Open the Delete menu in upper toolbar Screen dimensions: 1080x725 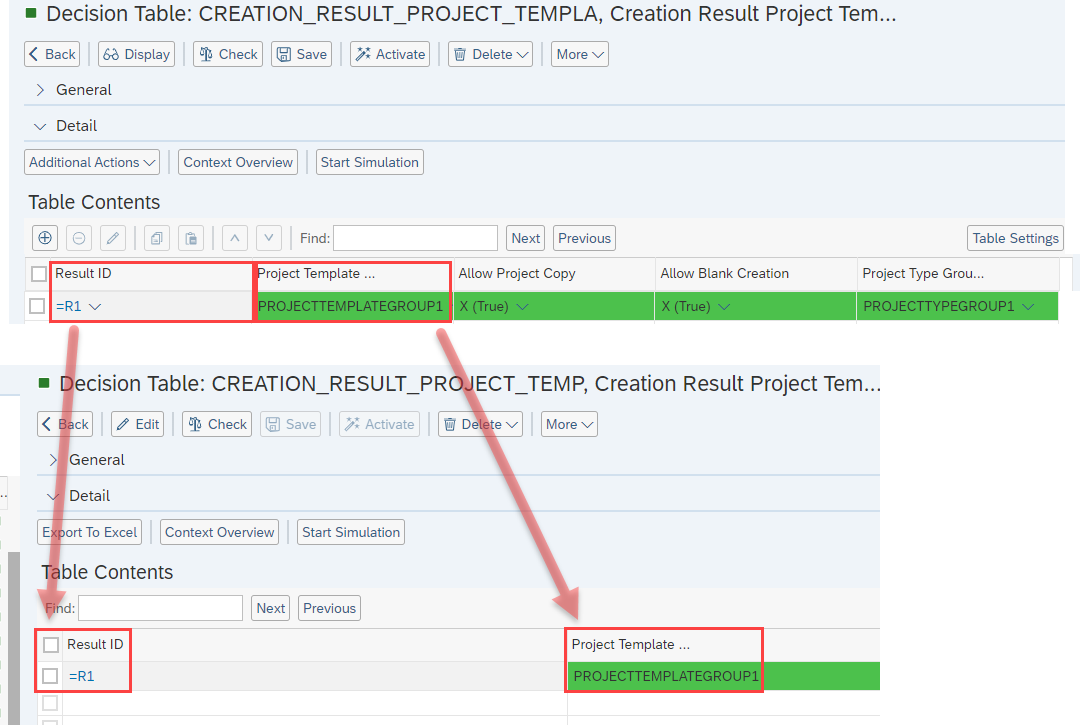[490, 54]
